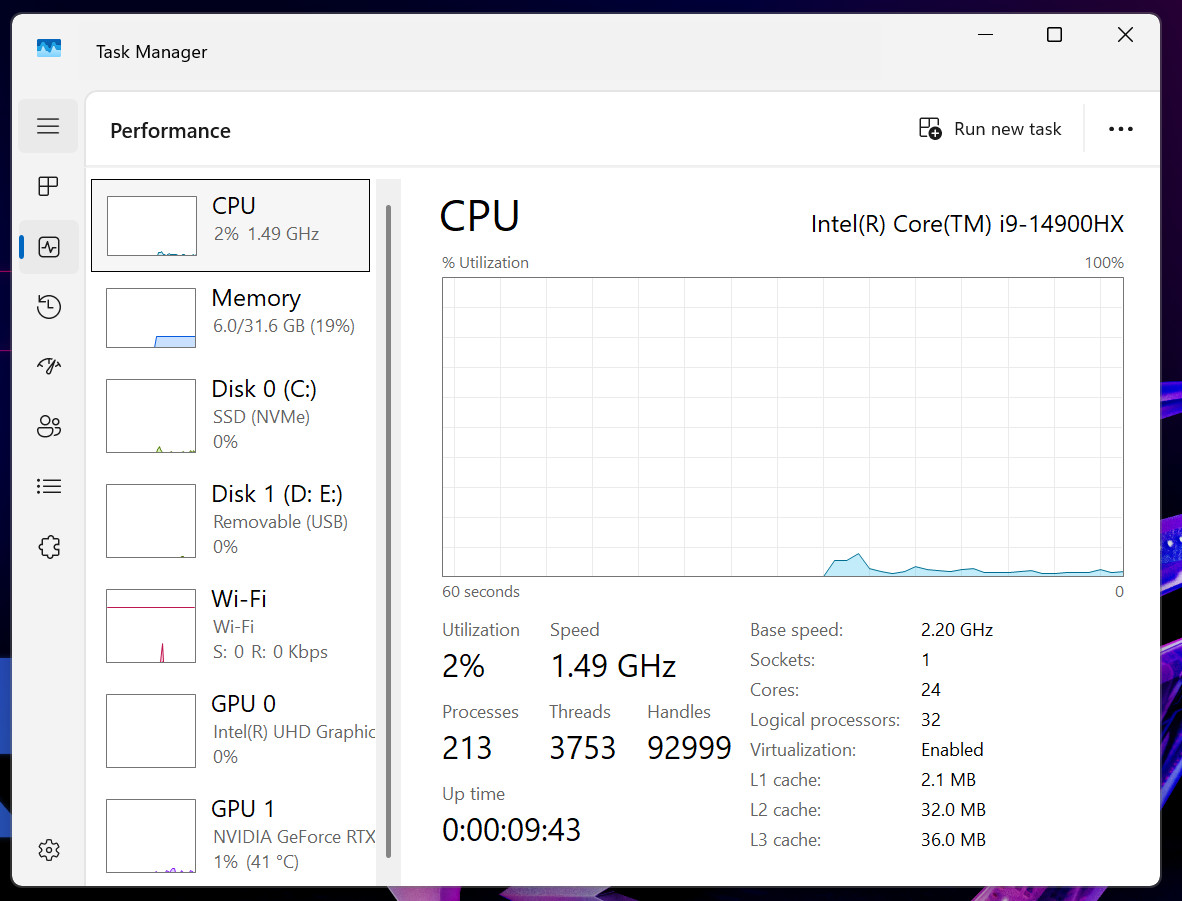Close the Task Manager window
The image size is (1182, 901).
click(1125, 35)
